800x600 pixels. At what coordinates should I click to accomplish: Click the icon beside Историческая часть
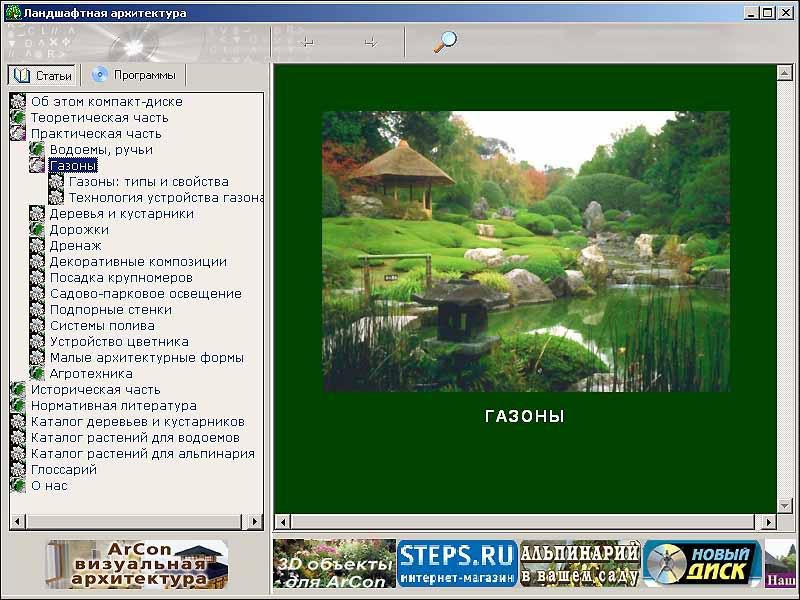point(18,390)
